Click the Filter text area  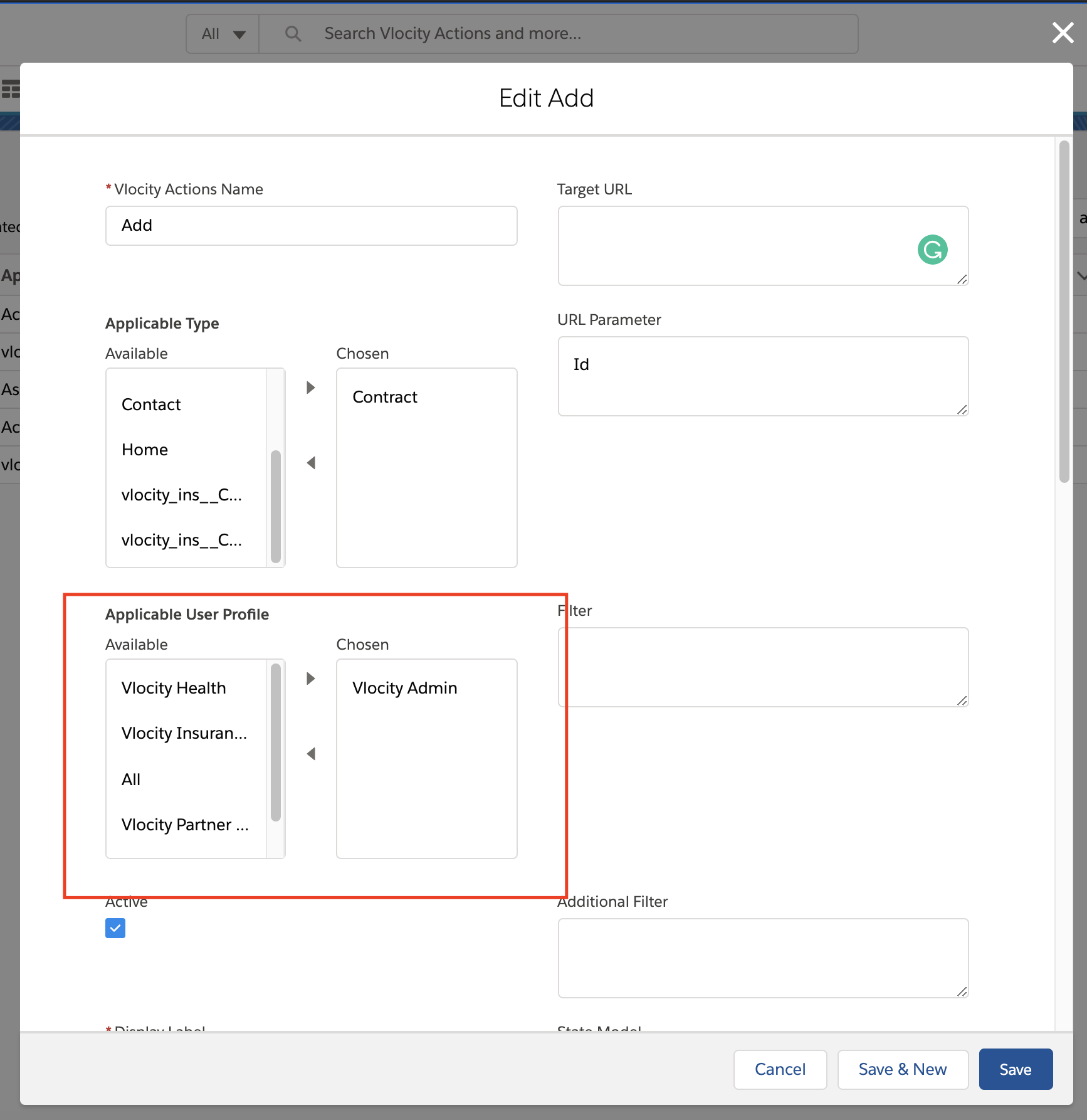click(763, 667)
